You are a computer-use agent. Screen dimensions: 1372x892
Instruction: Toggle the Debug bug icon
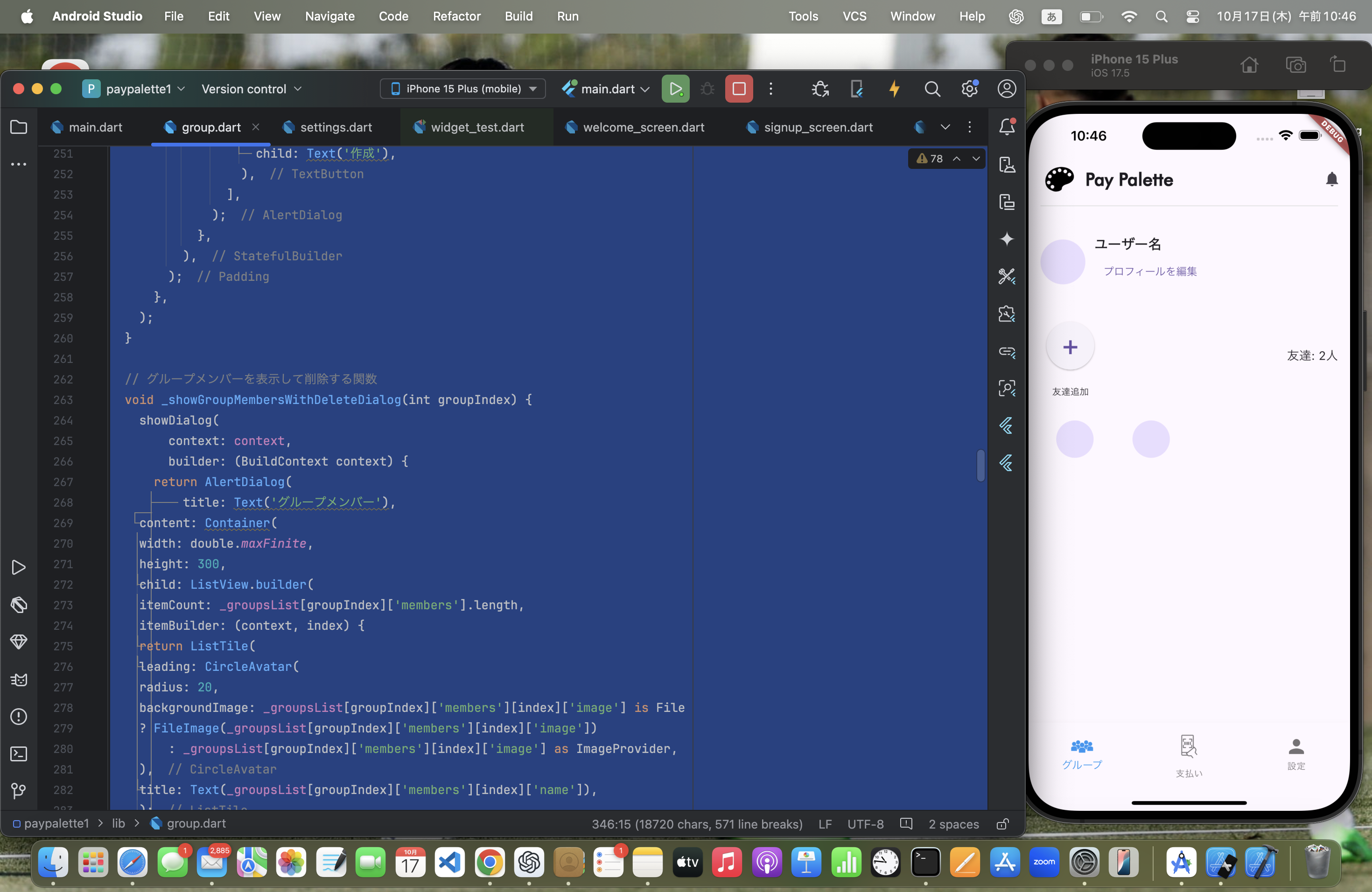(707, 89)
